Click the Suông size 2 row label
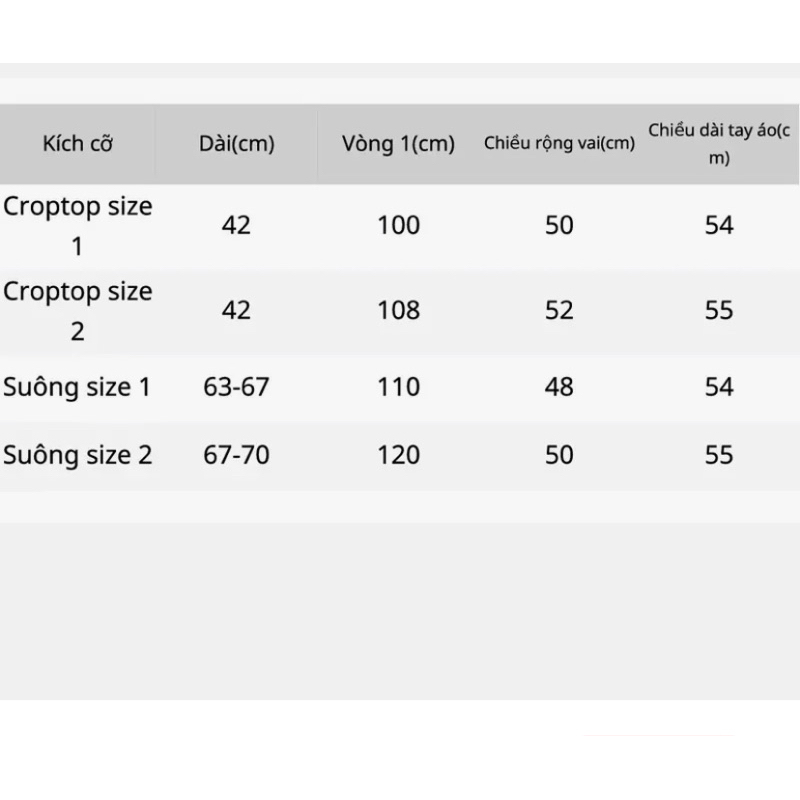Image resolution: width=800 pixels, height=800 pixels. [78, 455]
